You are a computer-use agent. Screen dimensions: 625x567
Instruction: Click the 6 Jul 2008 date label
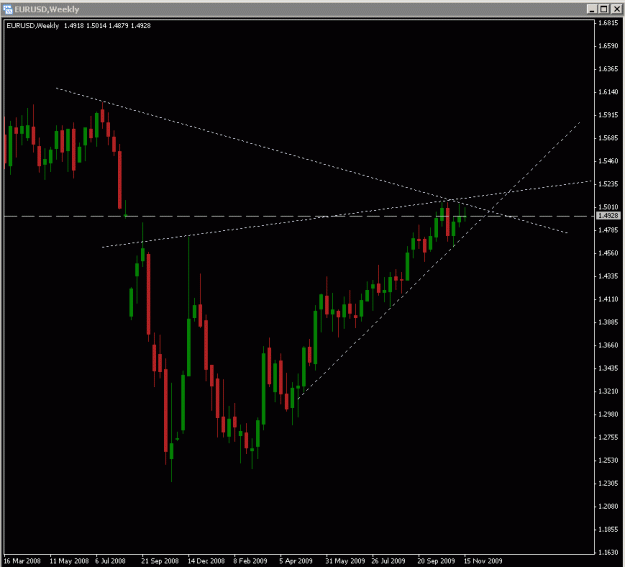[x=110, y=561]
